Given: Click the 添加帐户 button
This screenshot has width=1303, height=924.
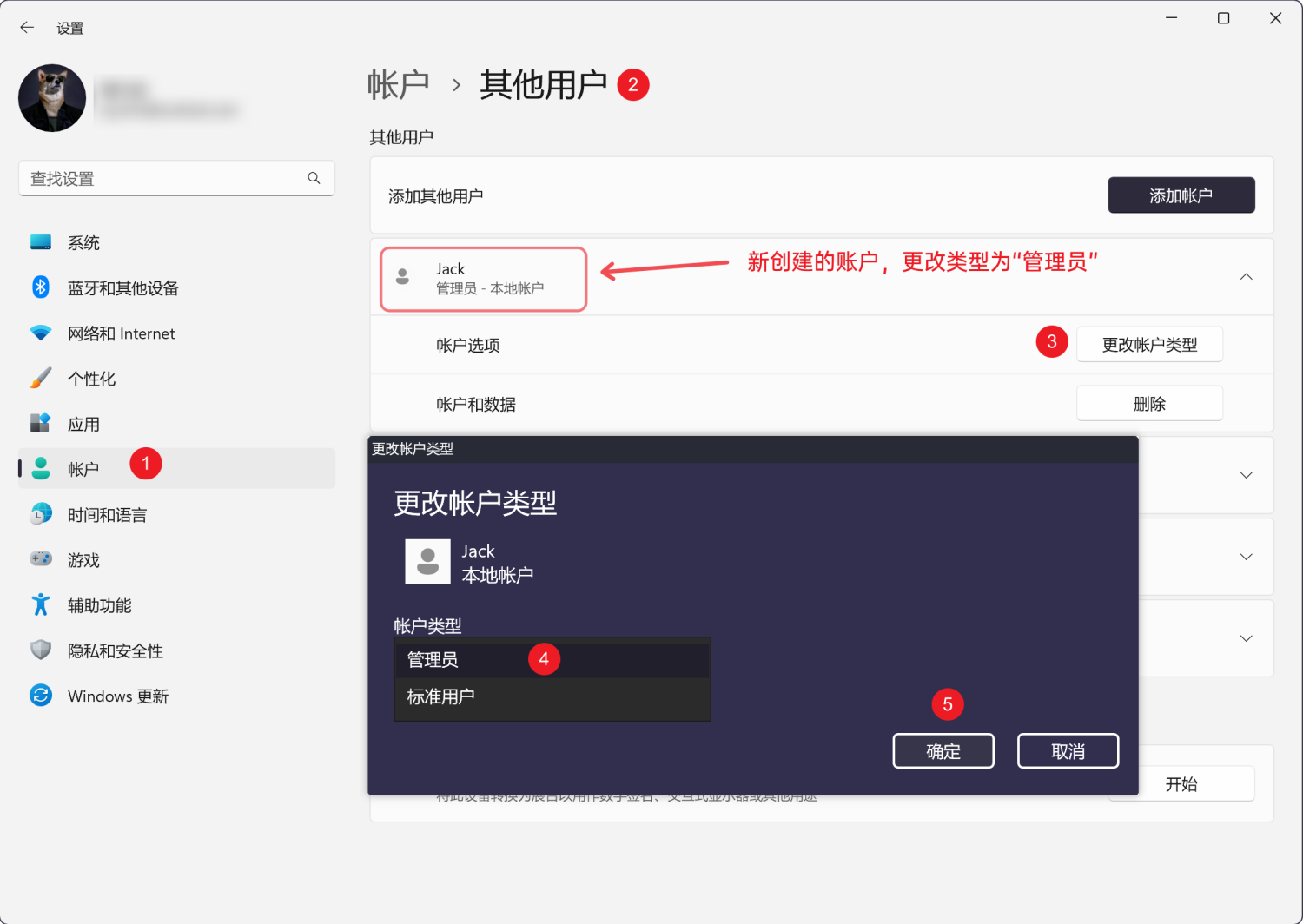Looking at the screenshot, I should tap(1181, 195).
